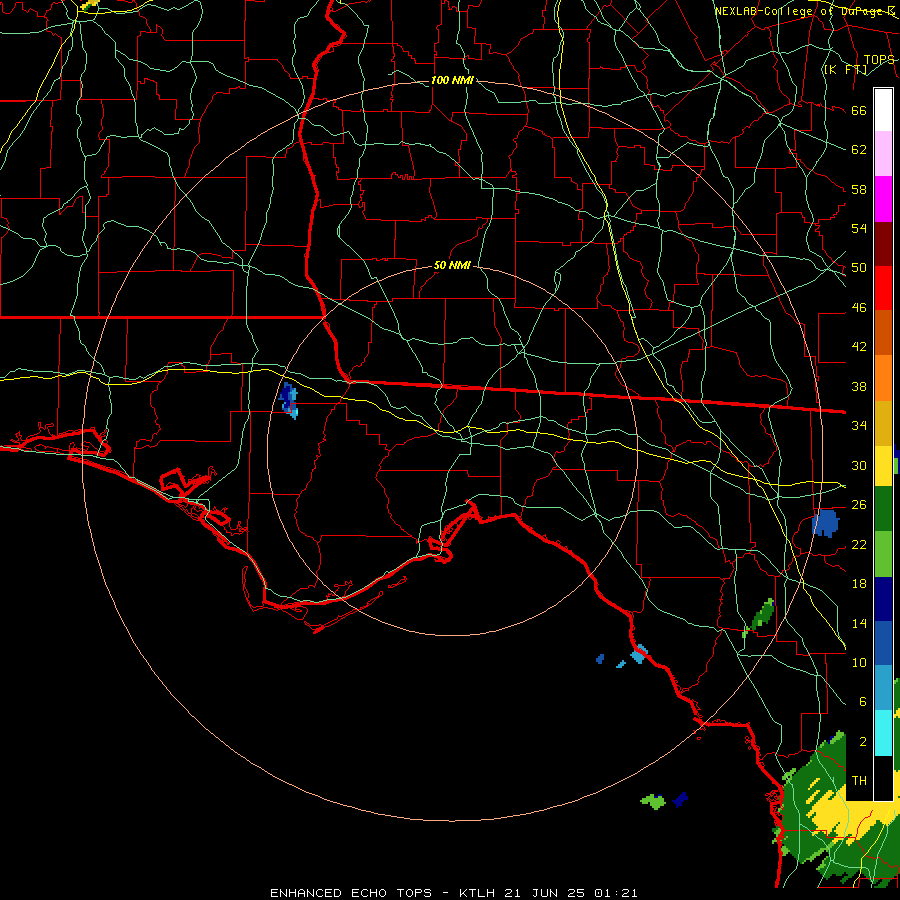Click the light blue echo on the coastline
The width and height of the screenshot is (900, 900).
tap(638, 654)
